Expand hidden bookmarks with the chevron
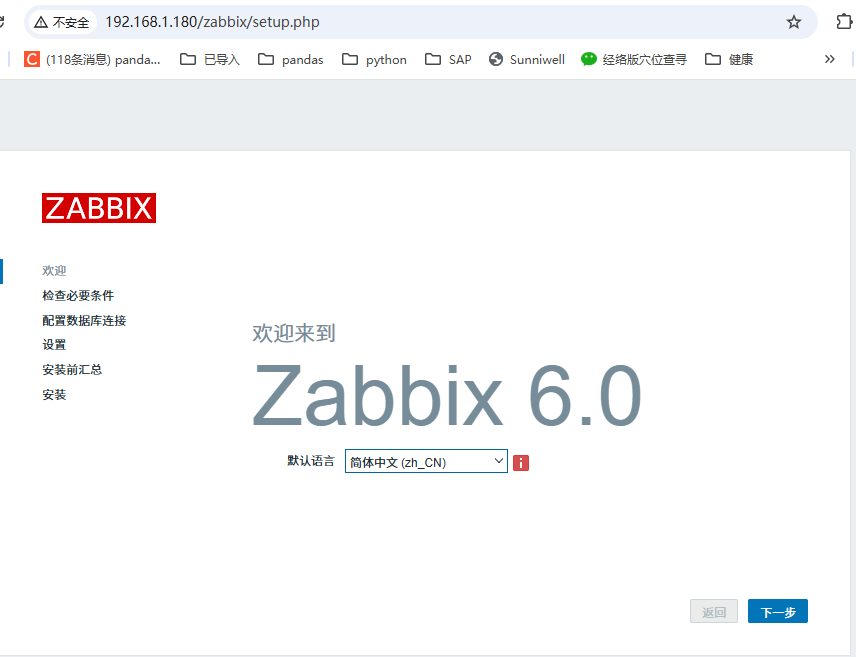856x657 pixels. tap(829, 59)
